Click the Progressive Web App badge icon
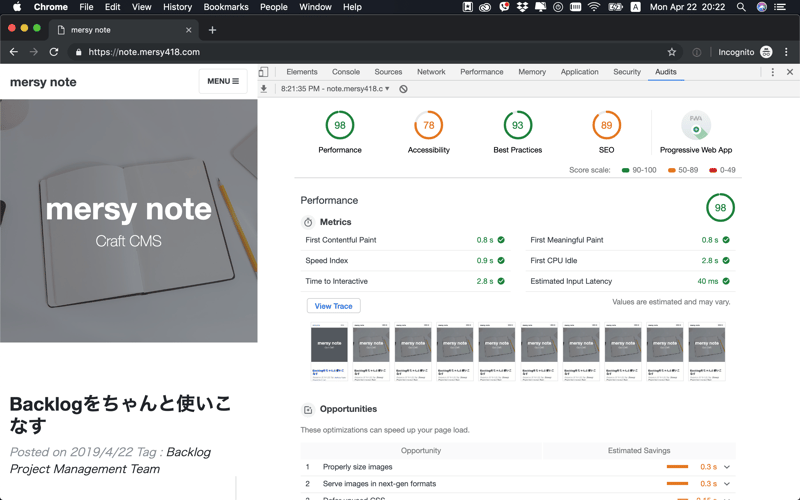Viewport: 800px width, 500px height. coord(696,126)
